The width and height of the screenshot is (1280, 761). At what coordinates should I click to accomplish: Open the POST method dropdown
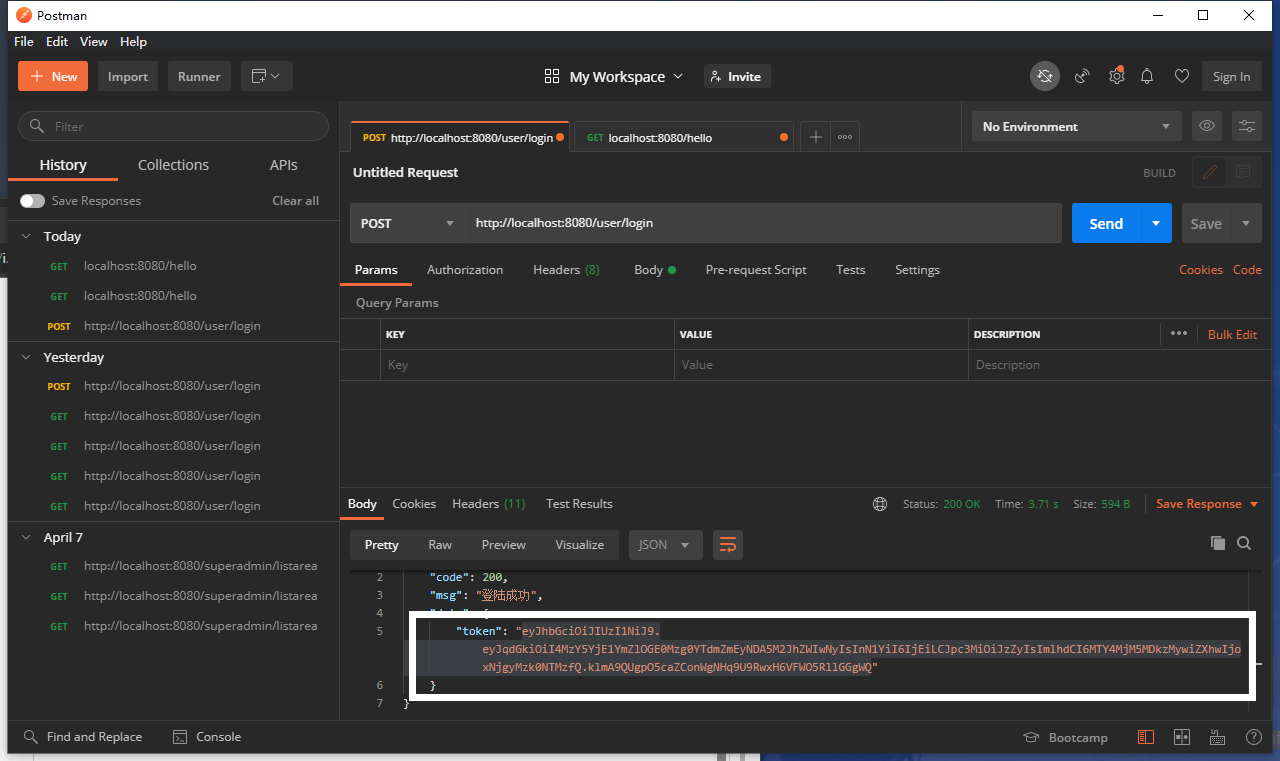[x=407, y=223]
